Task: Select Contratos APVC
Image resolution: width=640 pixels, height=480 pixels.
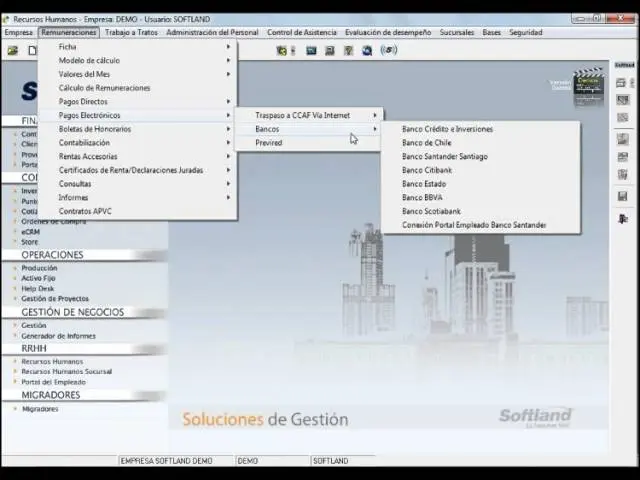Action: click(138, 211)
